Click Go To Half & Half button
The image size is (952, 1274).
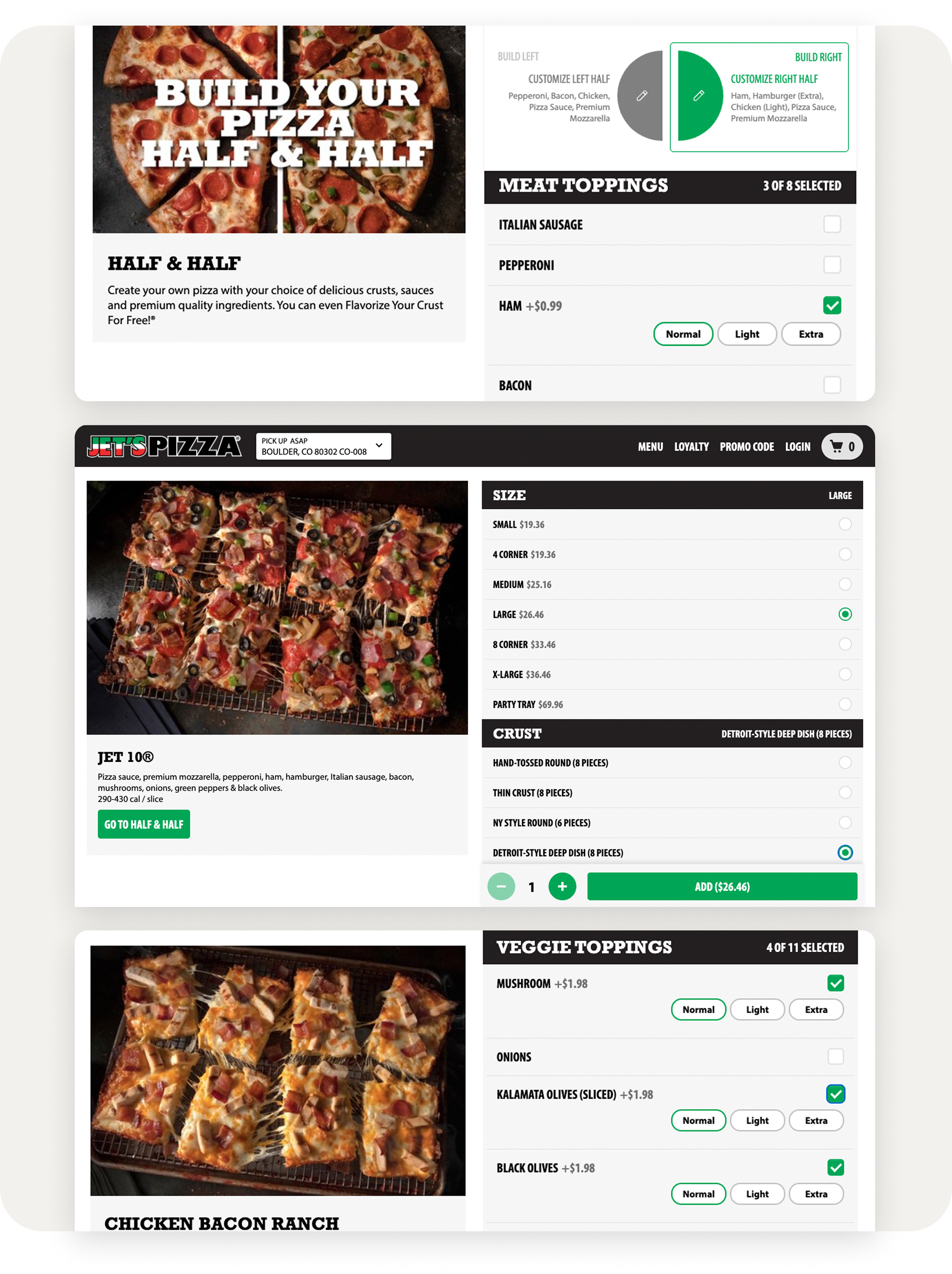coord(144,824)
